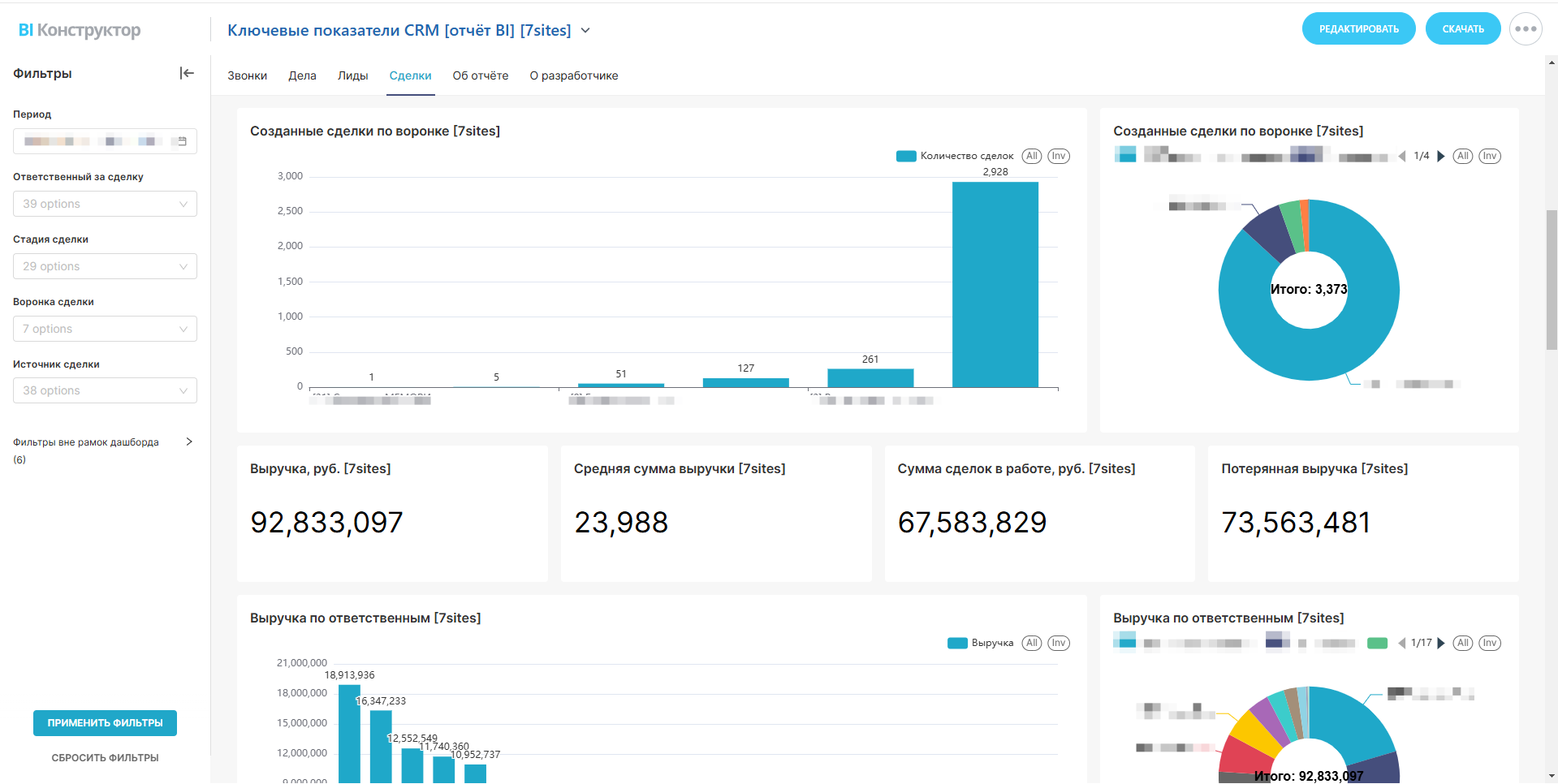Go to next legend page in funnel donut chart
1558x784 pixels.
(1441, 156)
